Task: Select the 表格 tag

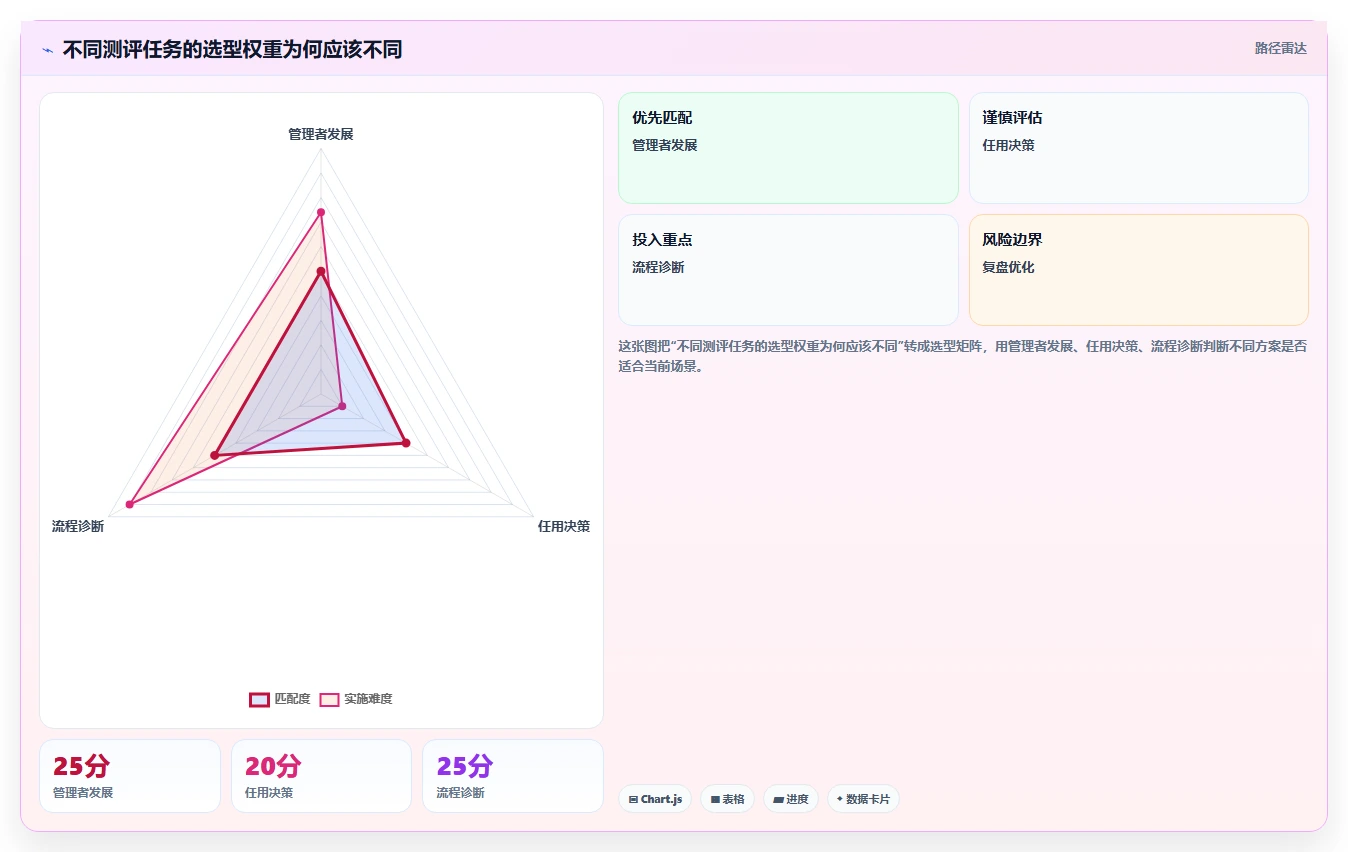Action: coord(727,799)
